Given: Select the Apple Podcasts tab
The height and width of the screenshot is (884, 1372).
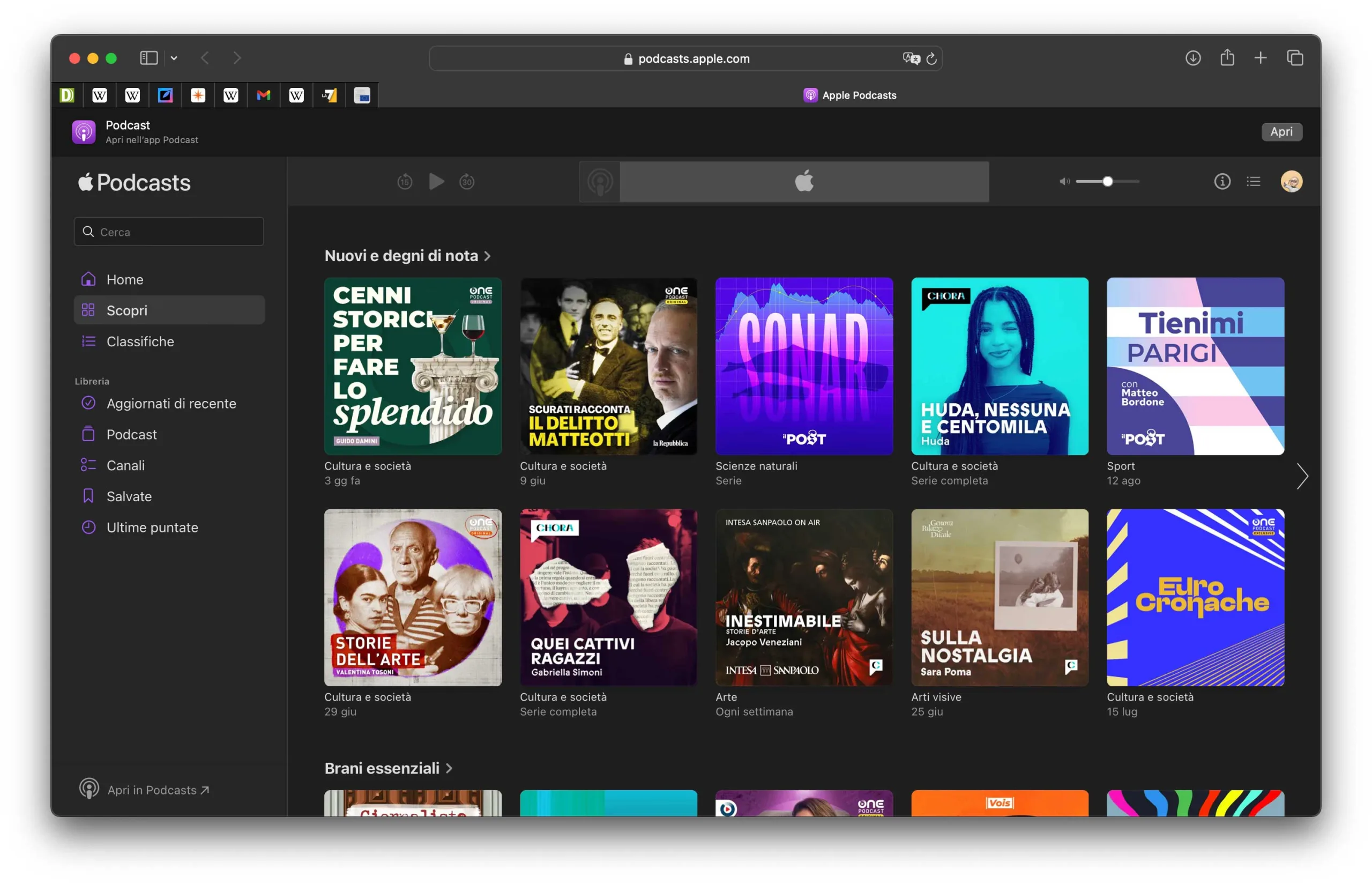Looking at the screenshot, I should [849, 95].
